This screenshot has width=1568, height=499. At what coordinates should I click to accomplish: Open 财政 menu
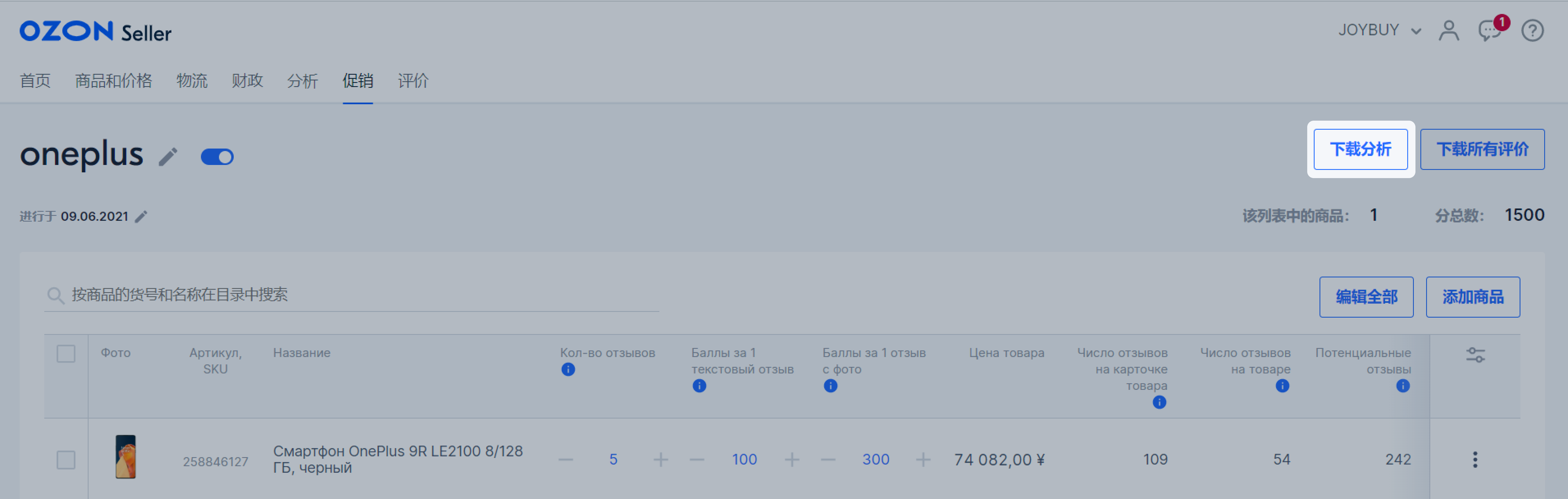[x=247, y=81]
